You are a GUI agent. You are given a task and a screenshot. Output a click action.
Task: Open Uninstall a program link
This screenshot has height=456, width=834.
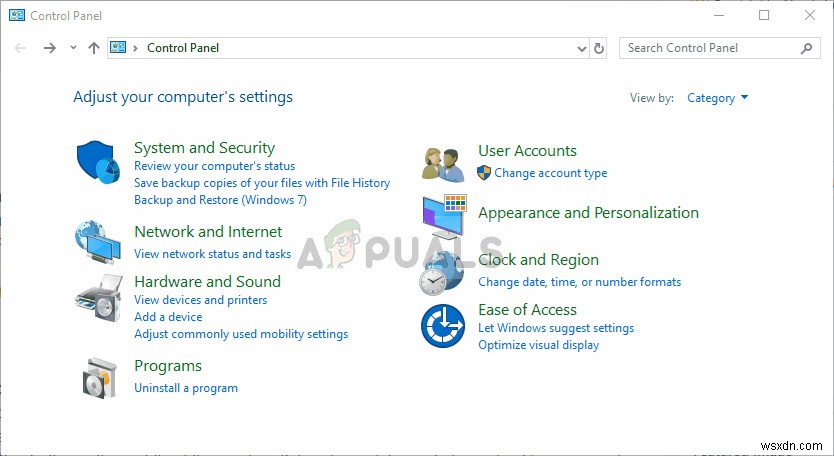point(186,388)
